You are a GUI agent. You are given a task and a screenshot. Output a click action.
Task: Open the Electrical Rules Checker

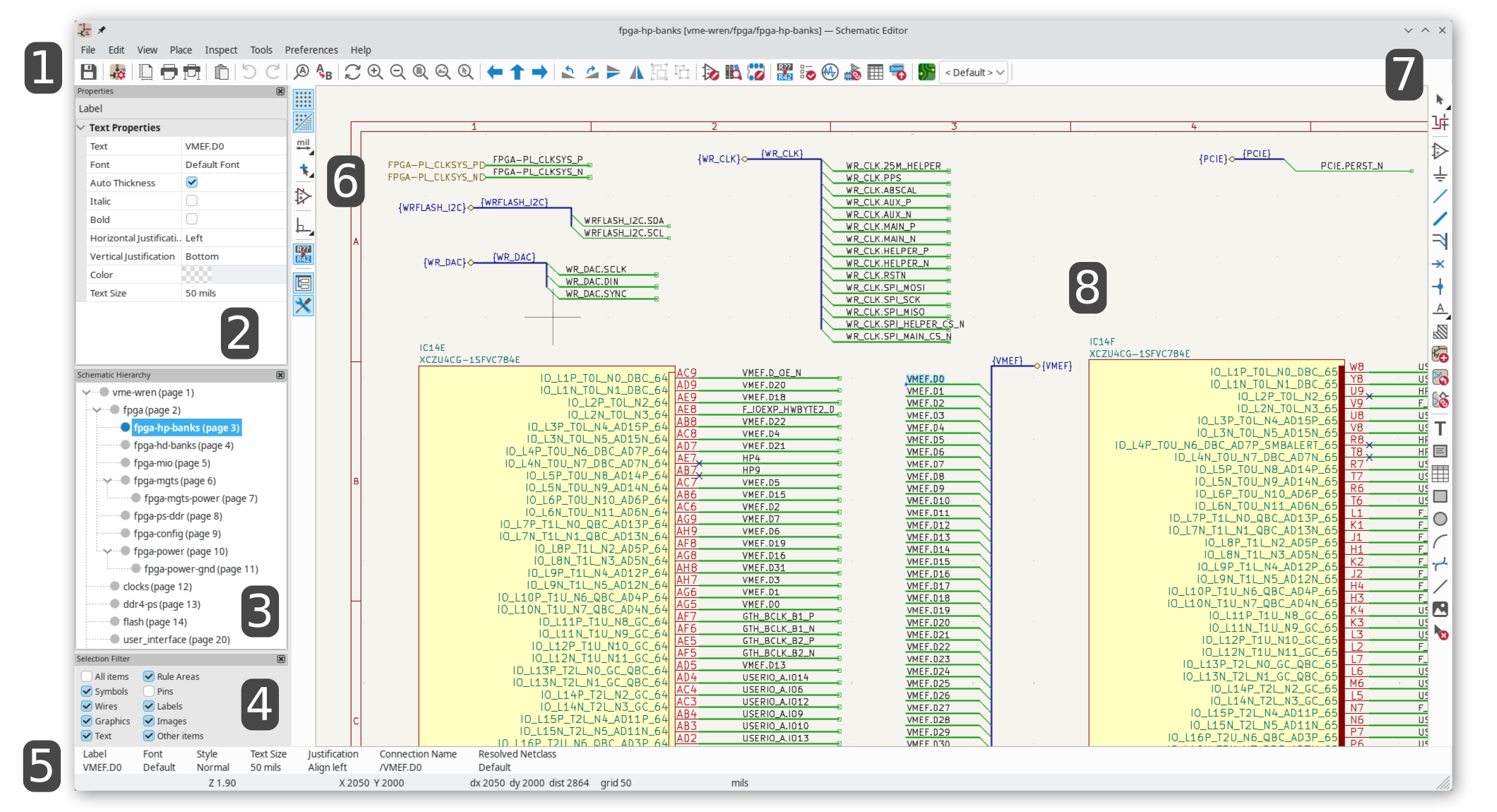coord(808,72)
